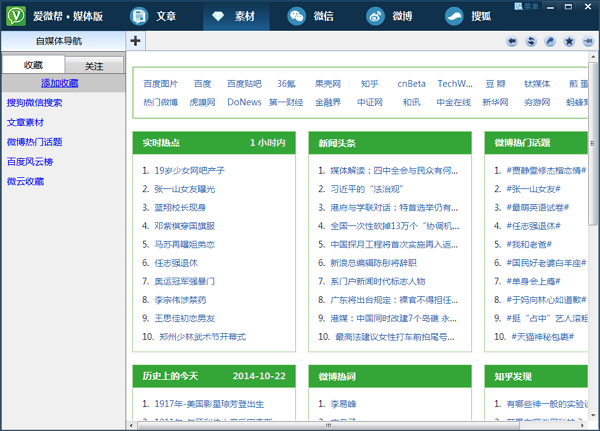Open hot topic 郑州少林武术节开幕式
Screen dimensions: 600x431
tap(202, 337)
